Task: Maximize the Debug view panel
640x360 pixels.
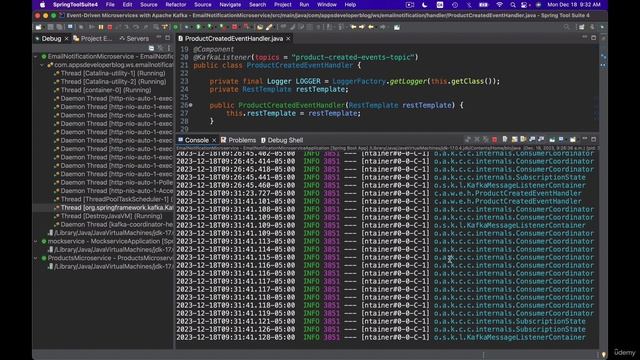Action: coord(167,38)
